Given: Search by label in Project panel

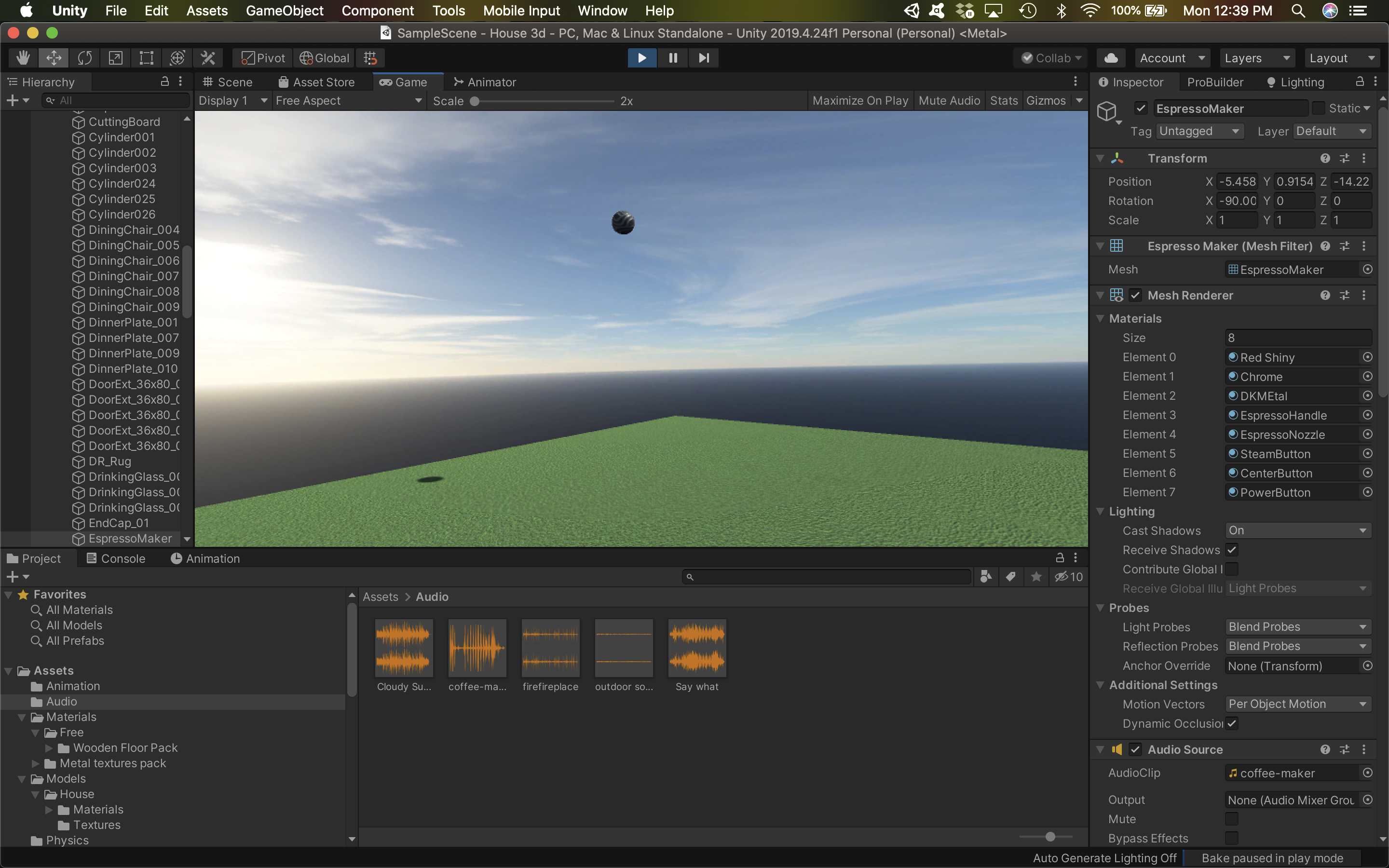Looking at the screenshot, I should click(1011, 576).
